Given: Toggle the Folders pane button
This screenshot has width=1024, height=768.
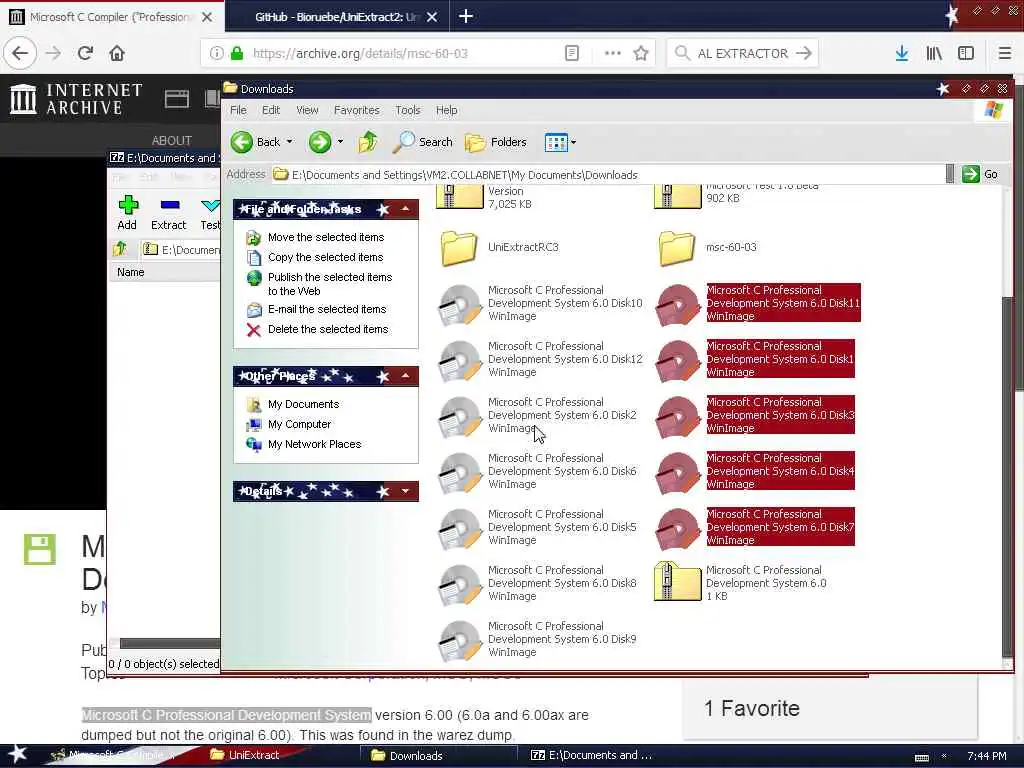Looking at the screenshot, I should 496,142.
